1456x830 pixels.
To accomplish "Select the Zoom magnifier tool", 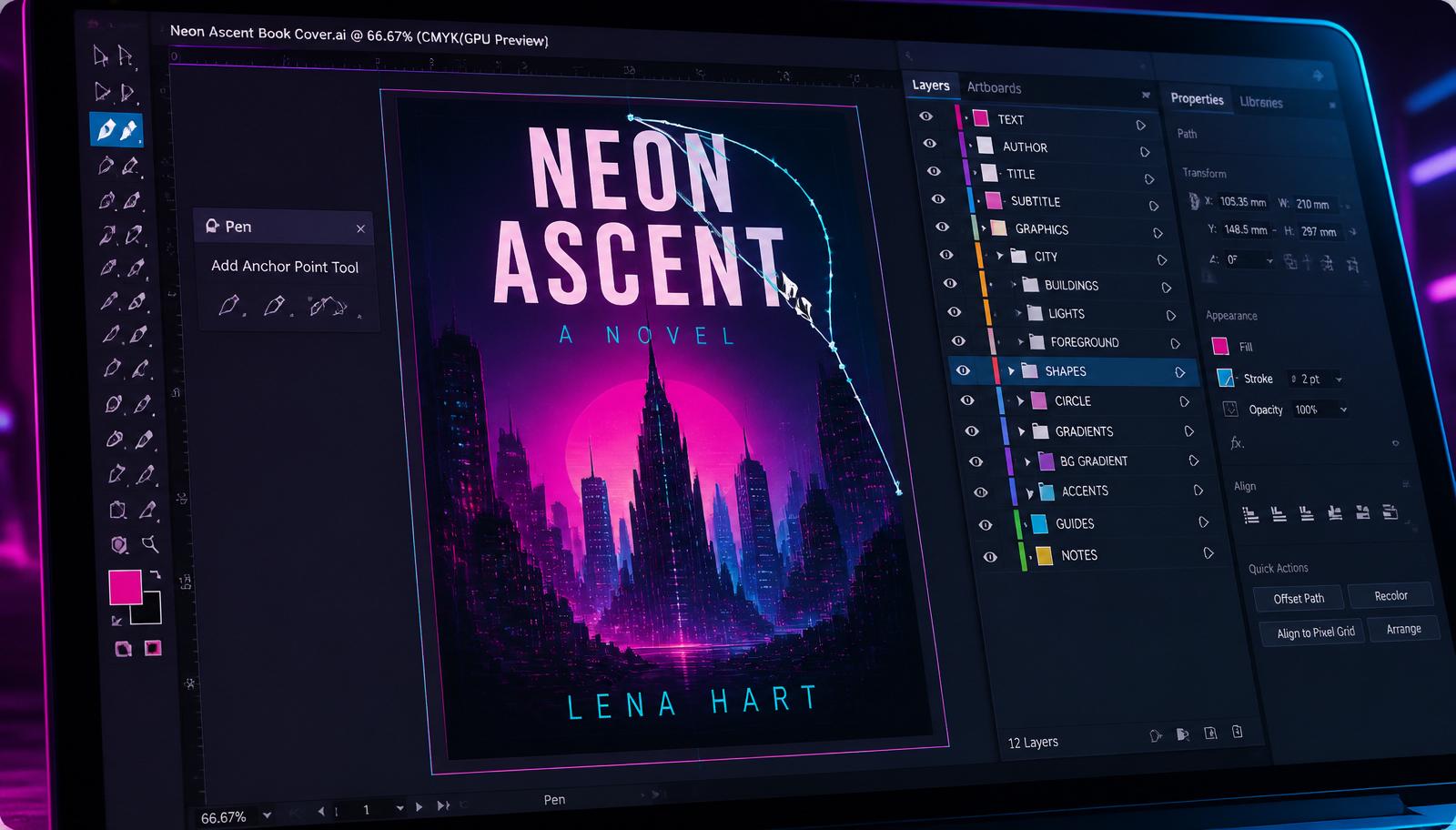I will (x=150, y=544).
